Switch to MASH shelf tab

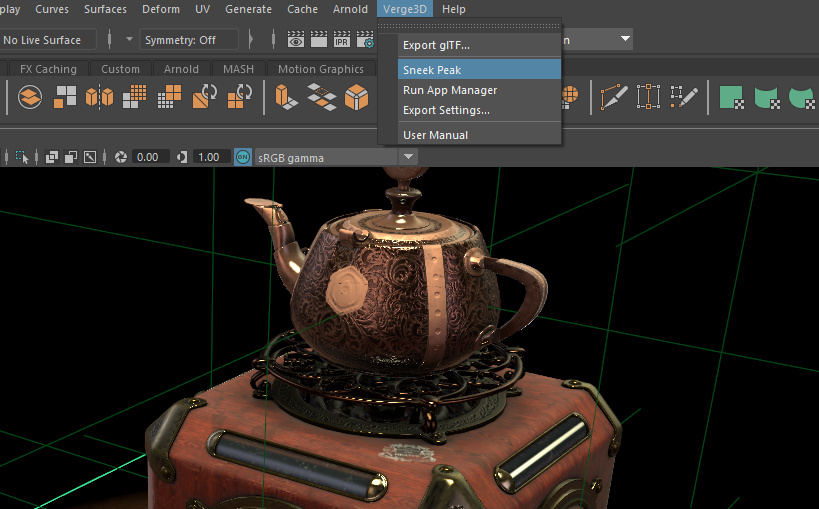238,69
